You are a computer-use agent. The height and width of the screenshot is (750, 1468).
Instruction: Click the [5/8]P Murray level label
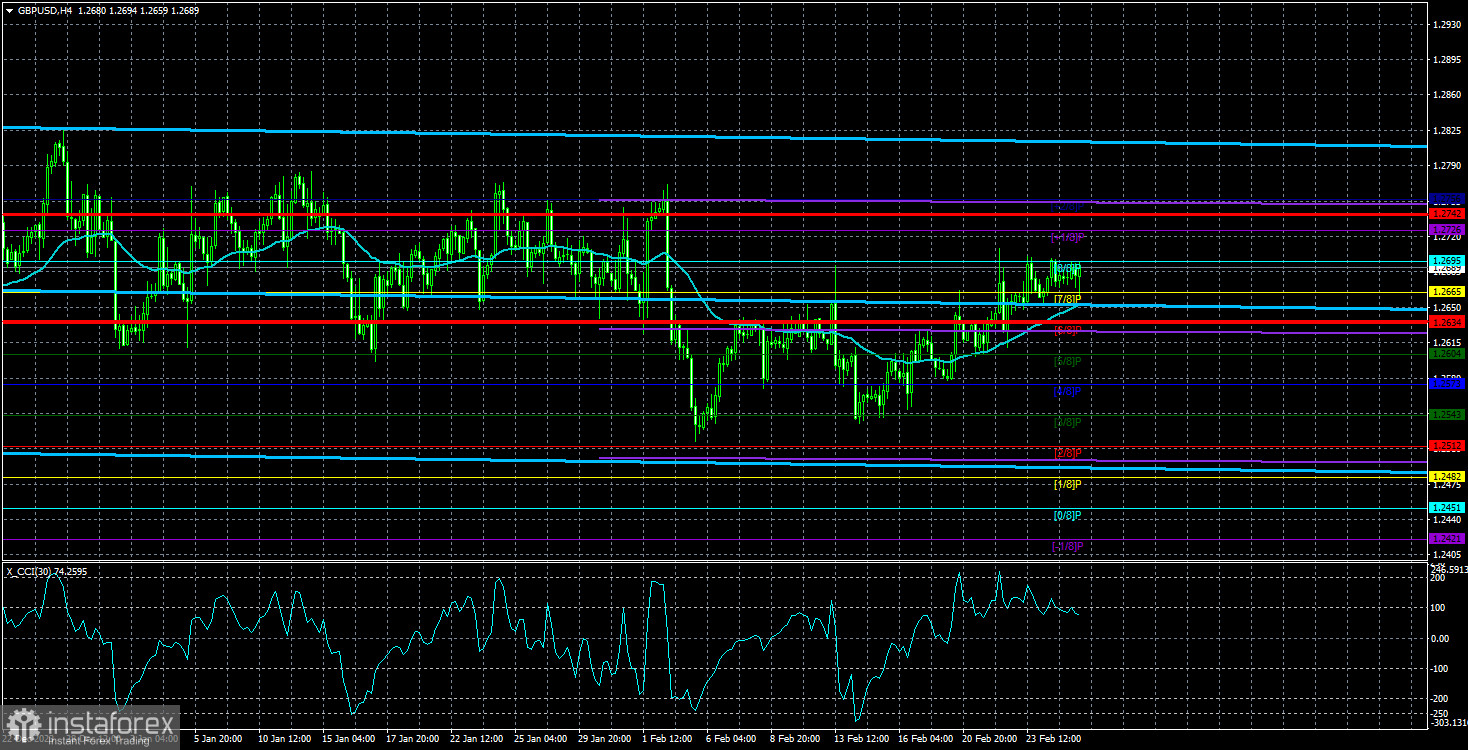point(1068,360)
